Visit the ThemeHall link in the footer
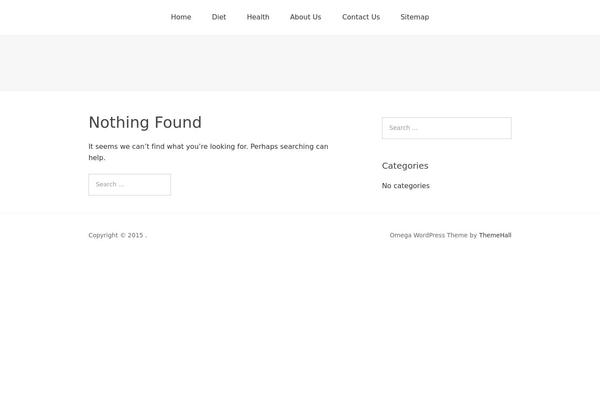This screenshot has width=600, height=400. [495, 235]
